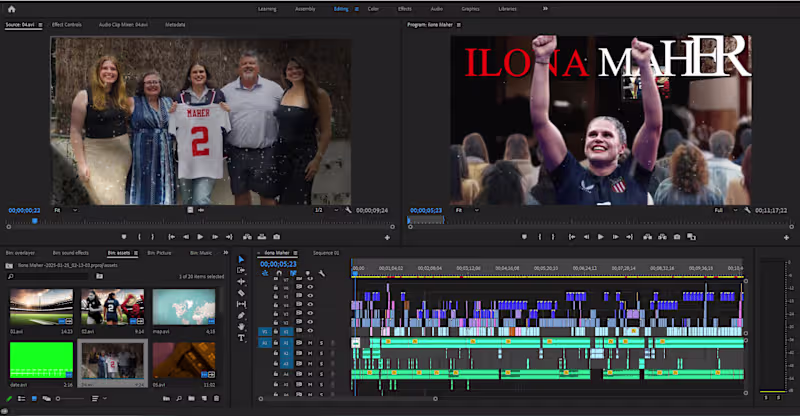Expand project panel tabs overflow chevrons
800x416 pixels.
226,253
